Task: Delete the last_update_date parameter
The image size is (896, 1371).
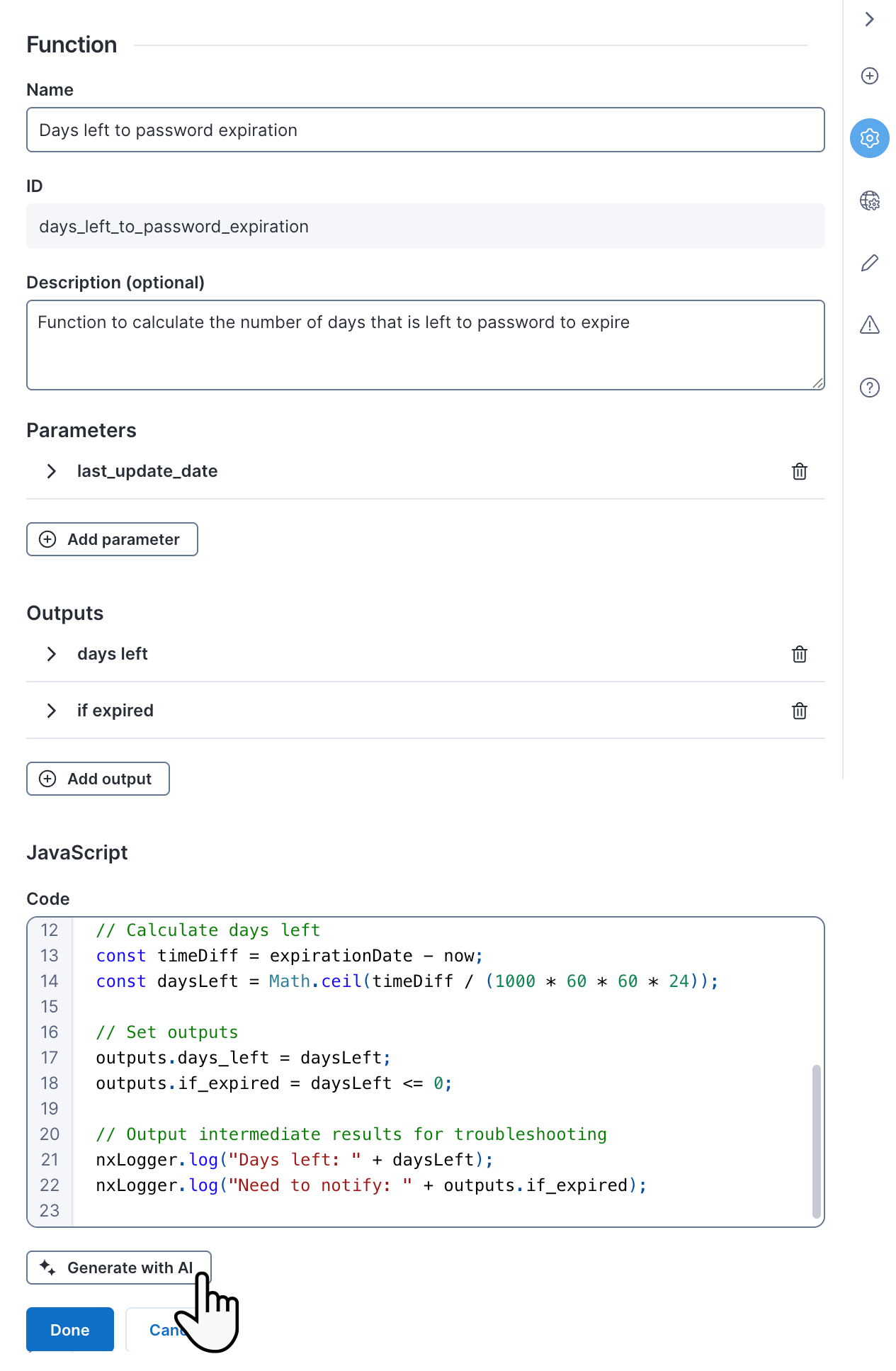Action: coord(799,471)
